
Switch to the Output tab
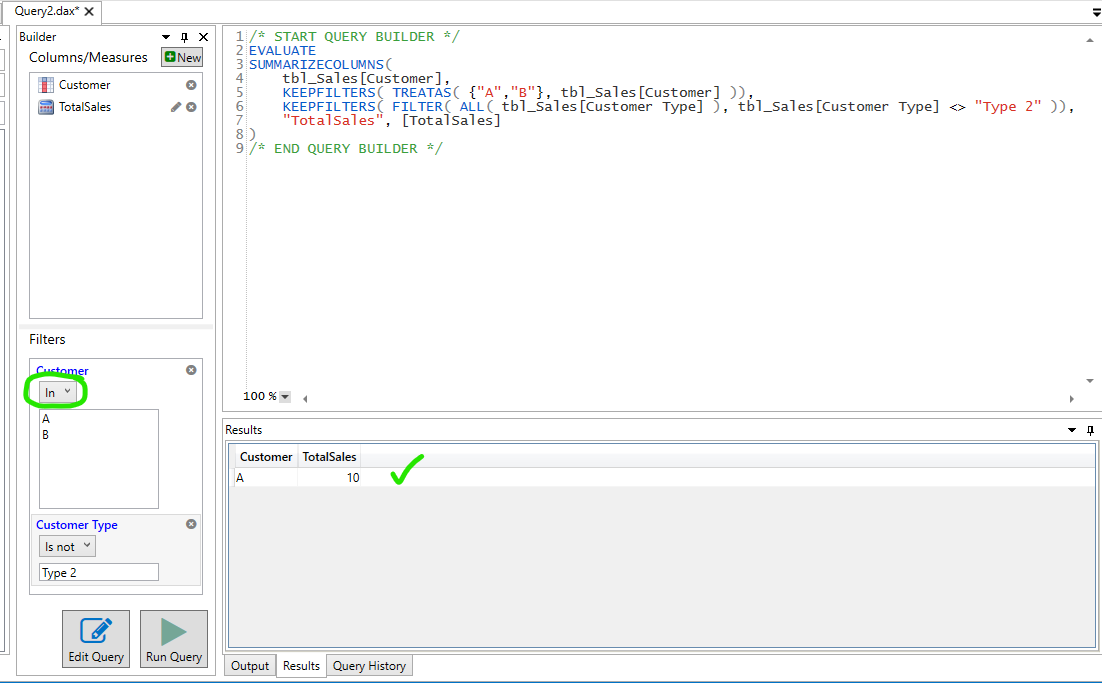249,665
